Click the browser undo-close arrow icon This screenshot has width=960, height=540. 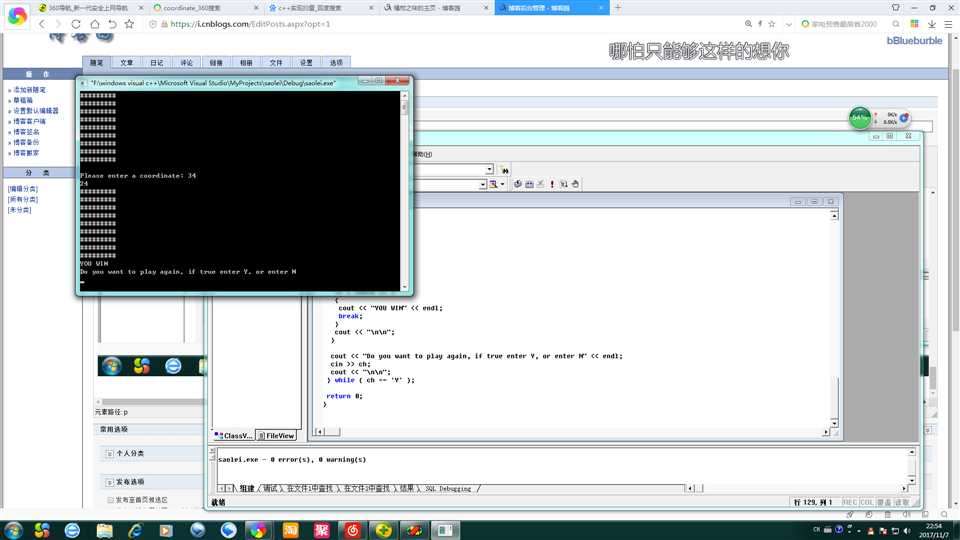[x=112, y=24]
